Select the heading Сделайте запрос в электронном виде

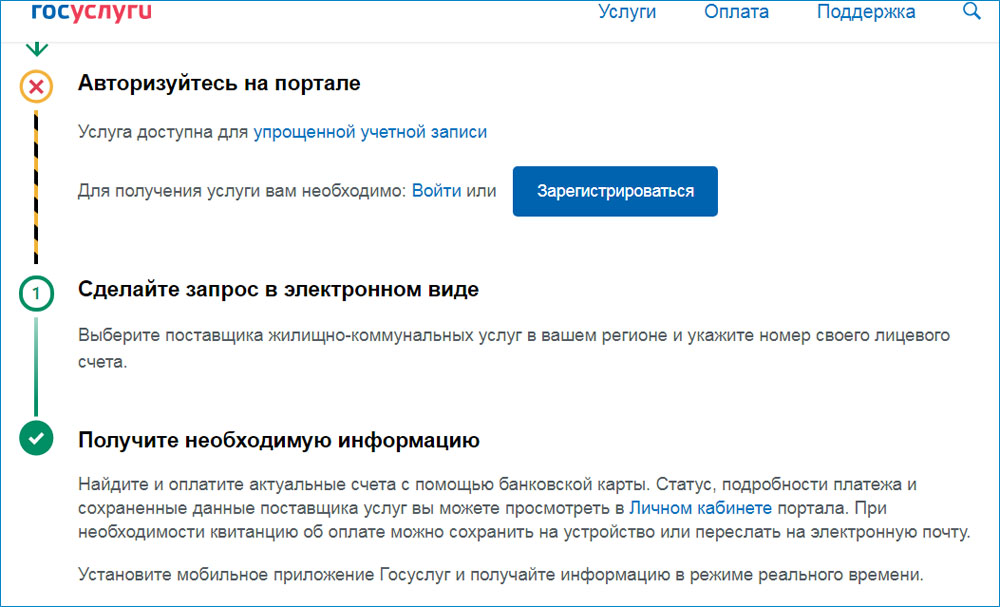(x=278, y=290)
